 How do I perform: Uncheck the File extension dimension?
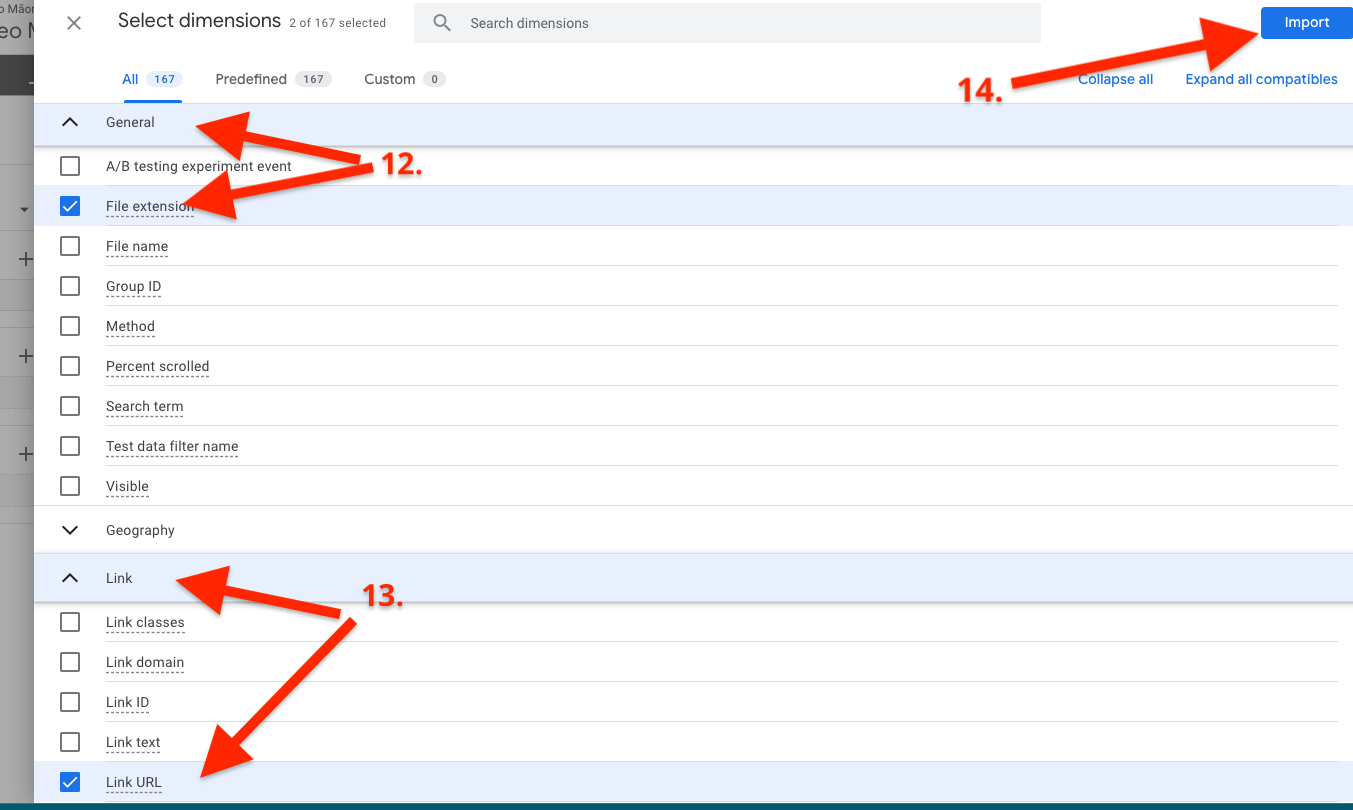click(x=70, y=206)
